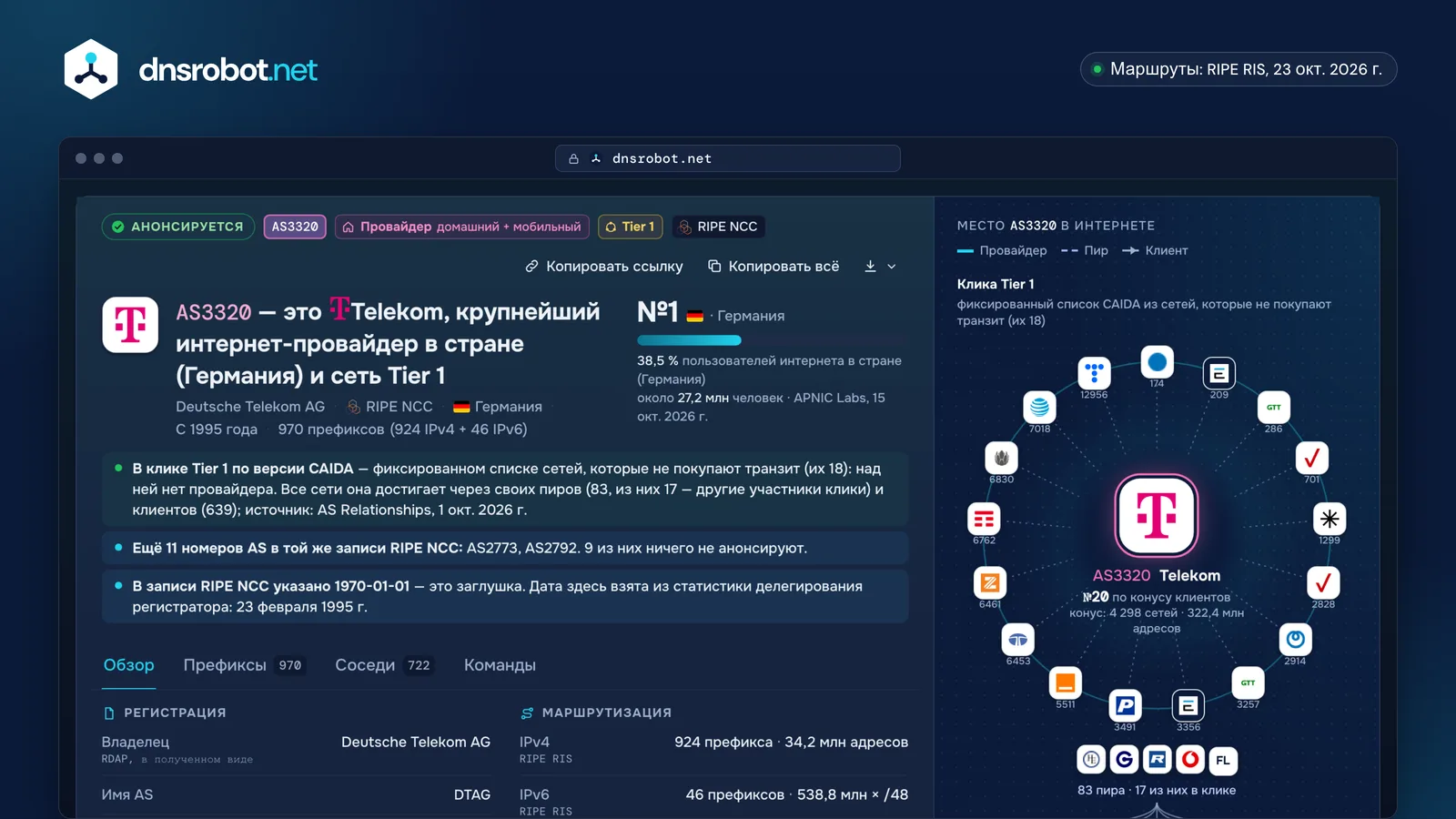Click the Провайдер legend entry
The image size is (1456, 819).
tap(1002, 250)
